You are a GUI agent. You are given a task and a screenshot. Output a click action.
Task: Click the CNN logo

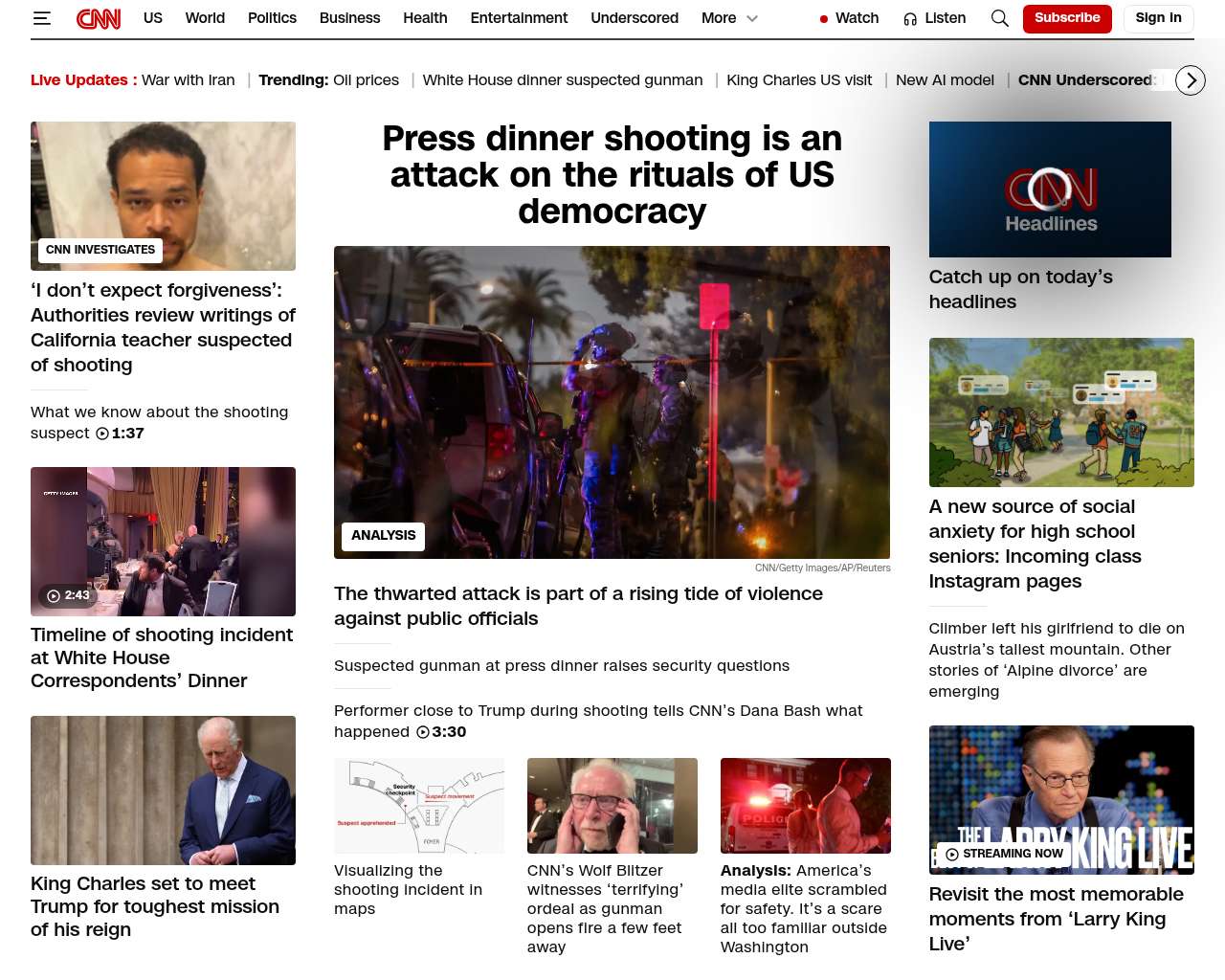coord(99,18)
